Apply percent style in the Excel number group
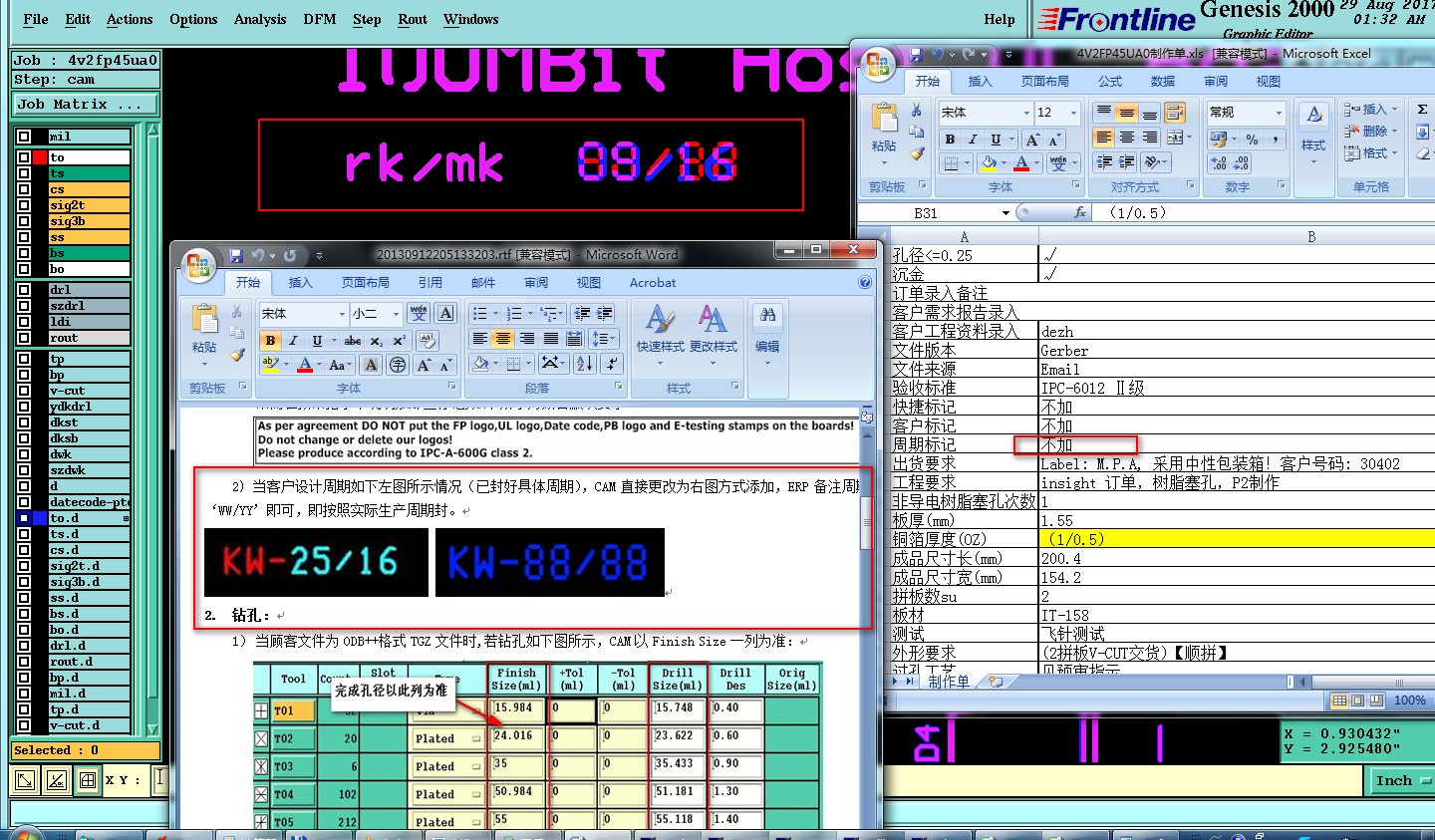 tap(1252, 140)
